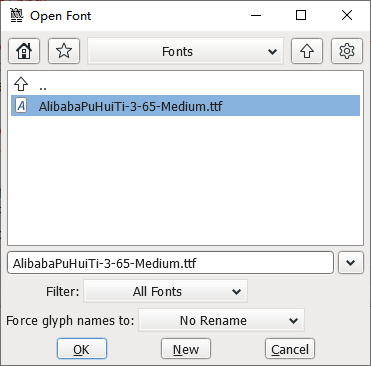Click the font file icon beside AlibabaPuHuiTi
The width and height of the screenshot is (371, 366).
coord(21,106)
